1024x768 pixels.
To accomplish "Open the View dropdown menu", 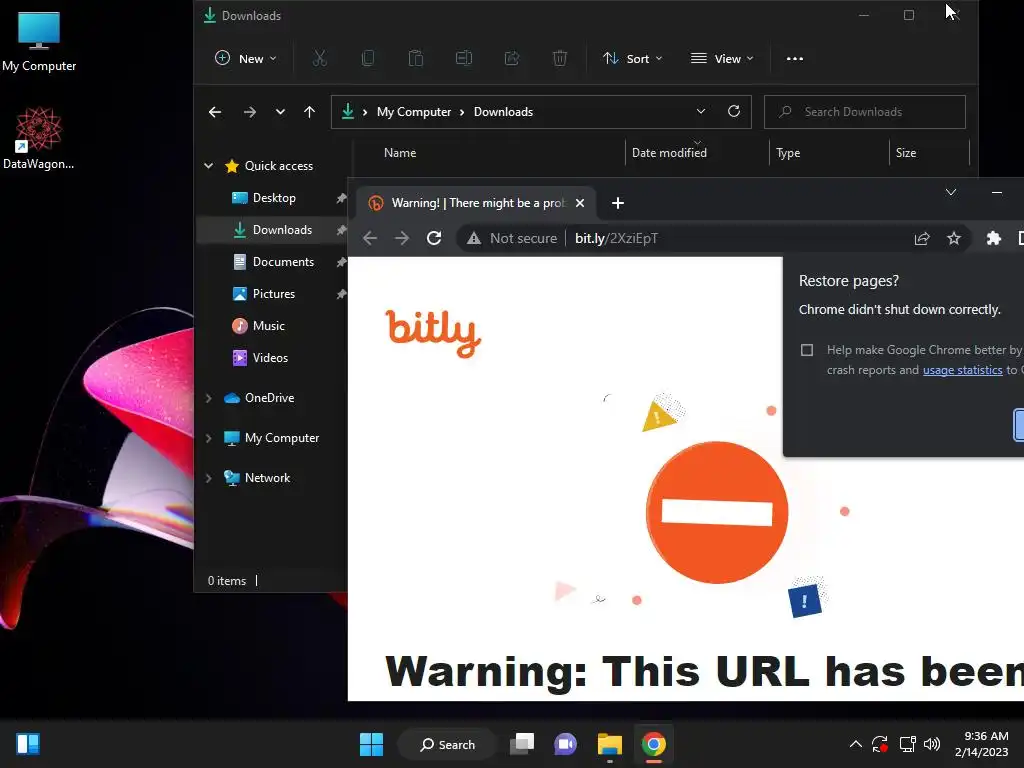I will tap(722, 59).
